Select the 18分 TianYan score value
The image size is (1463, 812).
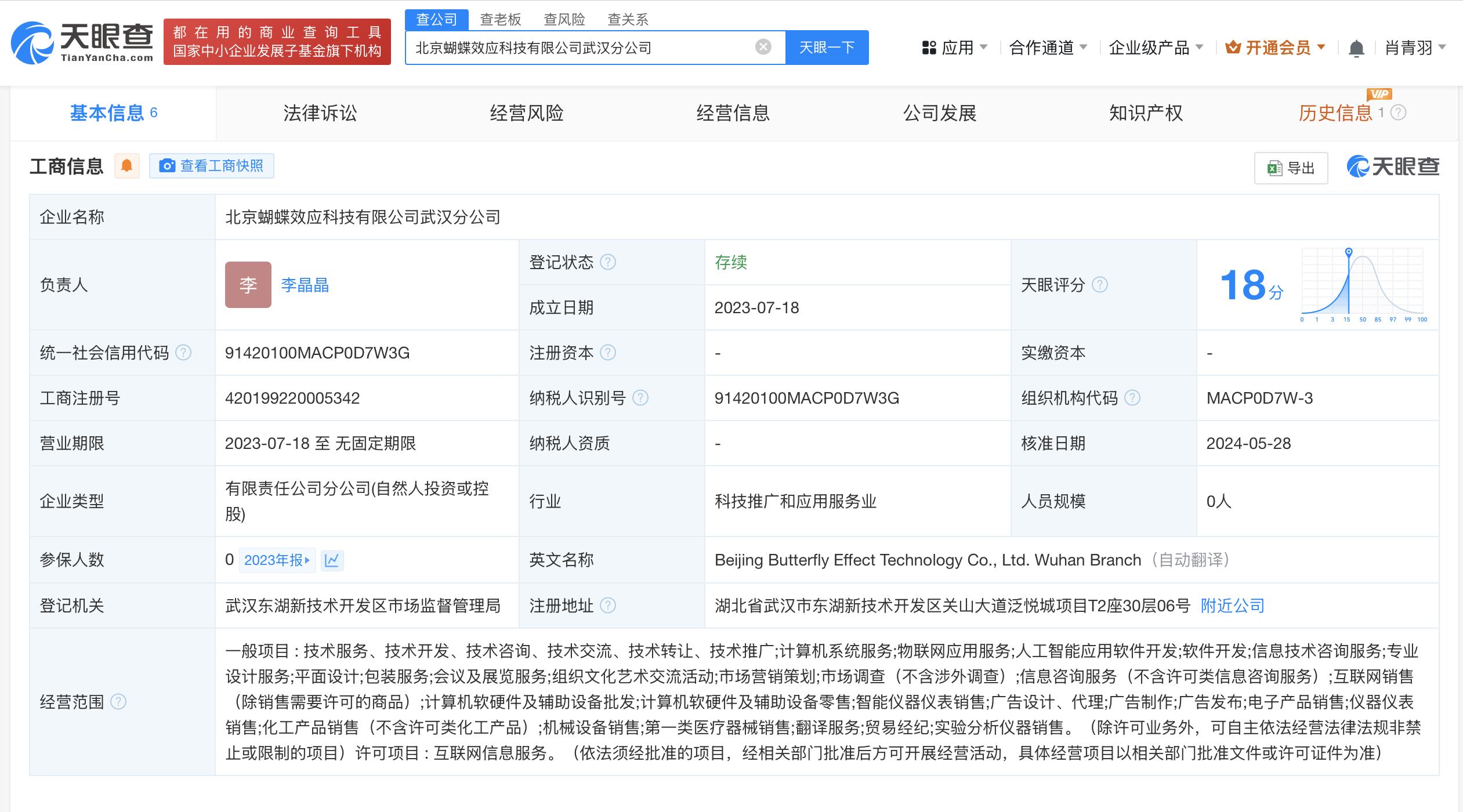click(x=1251, y=285)
